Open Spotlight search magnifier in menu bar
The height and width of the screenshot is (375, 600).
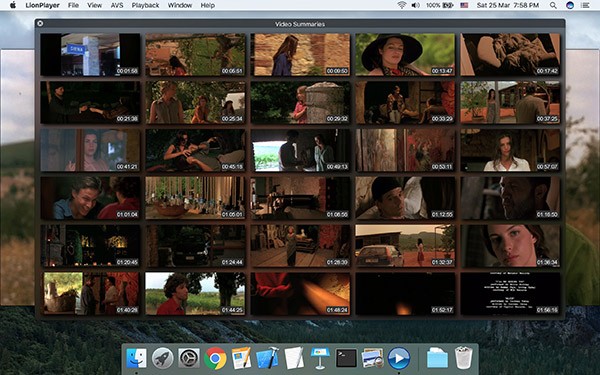click(553, 5)
